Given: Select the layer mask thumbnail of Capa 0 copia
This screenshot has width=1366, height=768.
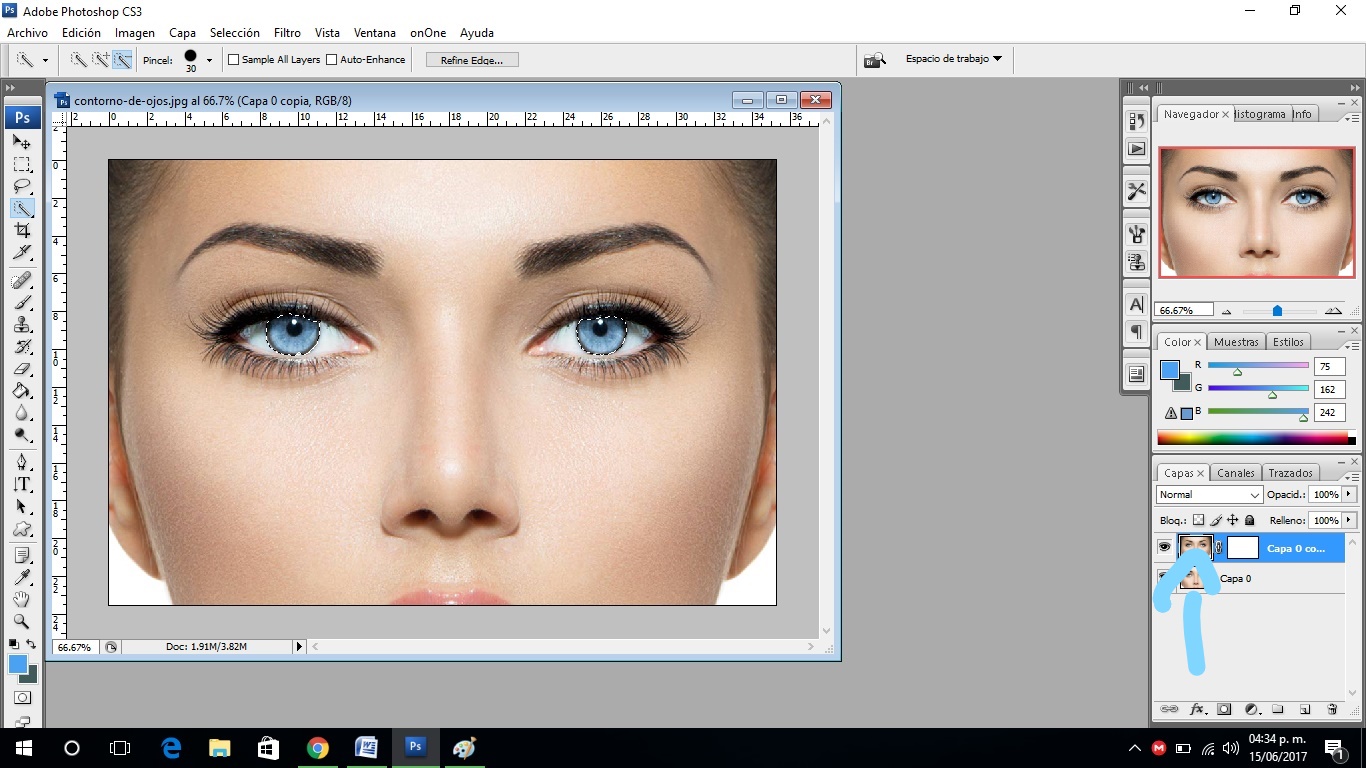Looking at the screenshot, I should pos(1243,548).
